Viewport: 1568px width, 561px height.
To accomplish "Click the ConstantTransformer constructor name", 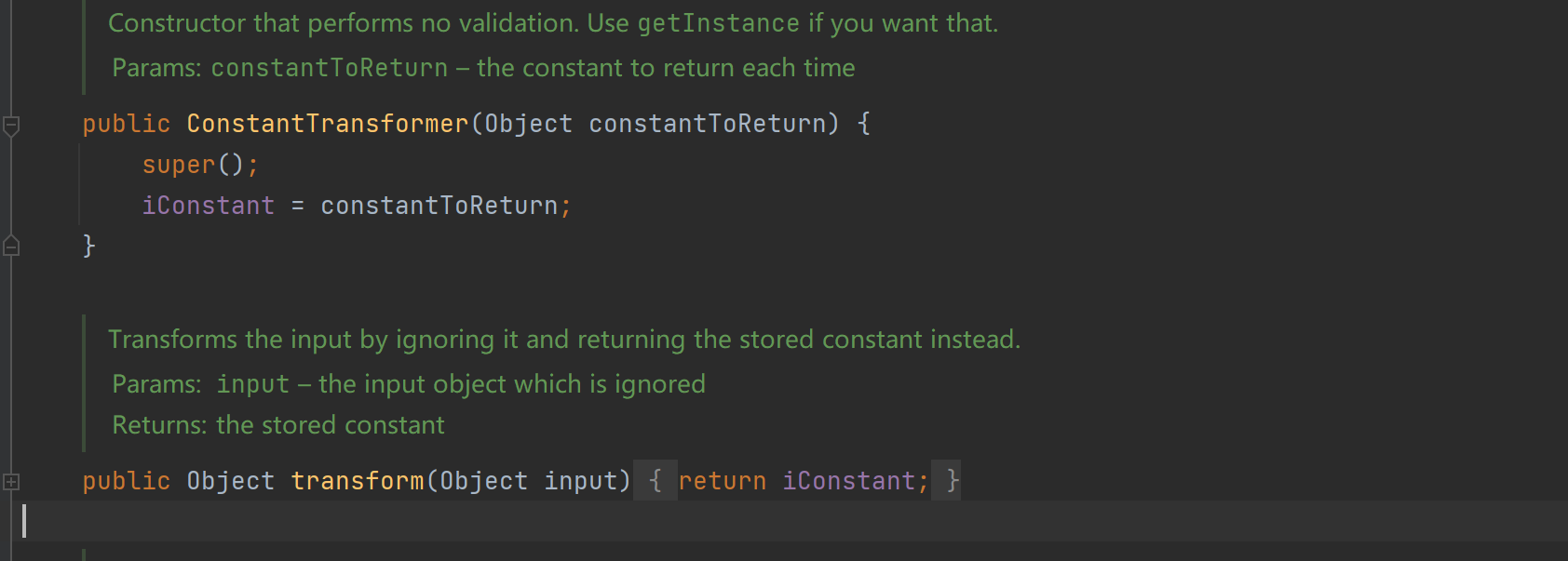I will [328, 124].
